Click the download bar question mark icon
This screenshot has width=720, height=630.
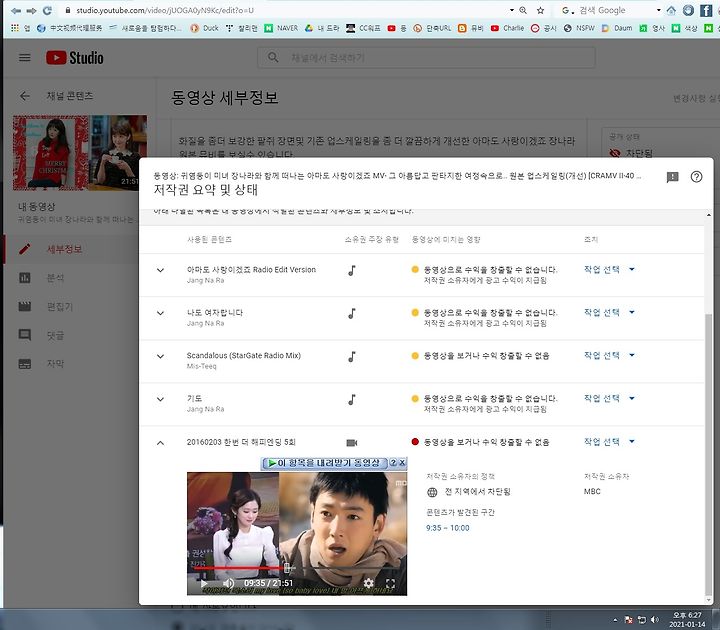tap(393, 463)
